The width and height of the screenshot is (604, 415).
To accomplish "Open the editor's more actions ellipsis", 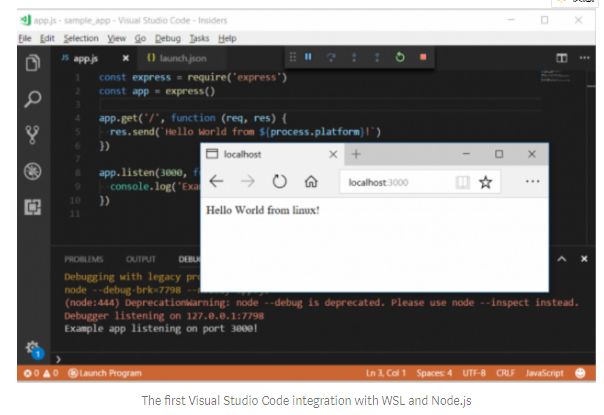I will [584, 59].
